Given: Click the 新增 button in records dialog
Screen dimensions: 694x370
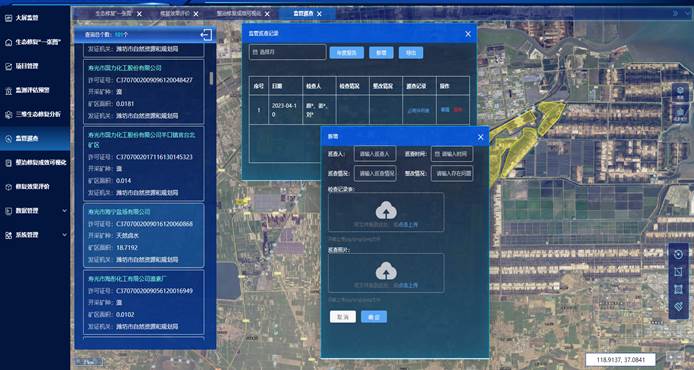Looking at the screenshot, I should pos(381,53).
